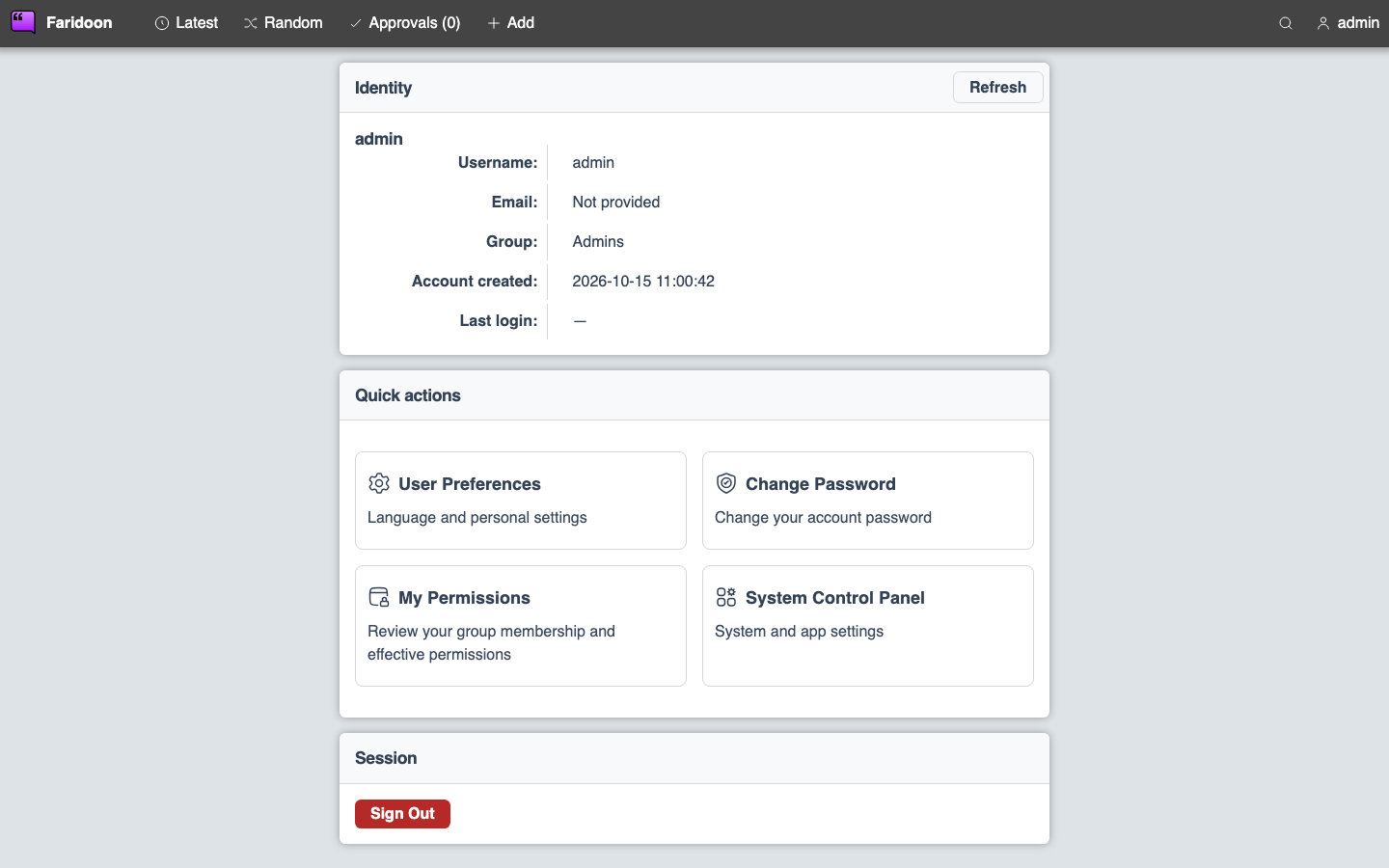Screen dimensions: 1389x868
Task: Click the 'Email:' label
Action: (x=514, y=203)
